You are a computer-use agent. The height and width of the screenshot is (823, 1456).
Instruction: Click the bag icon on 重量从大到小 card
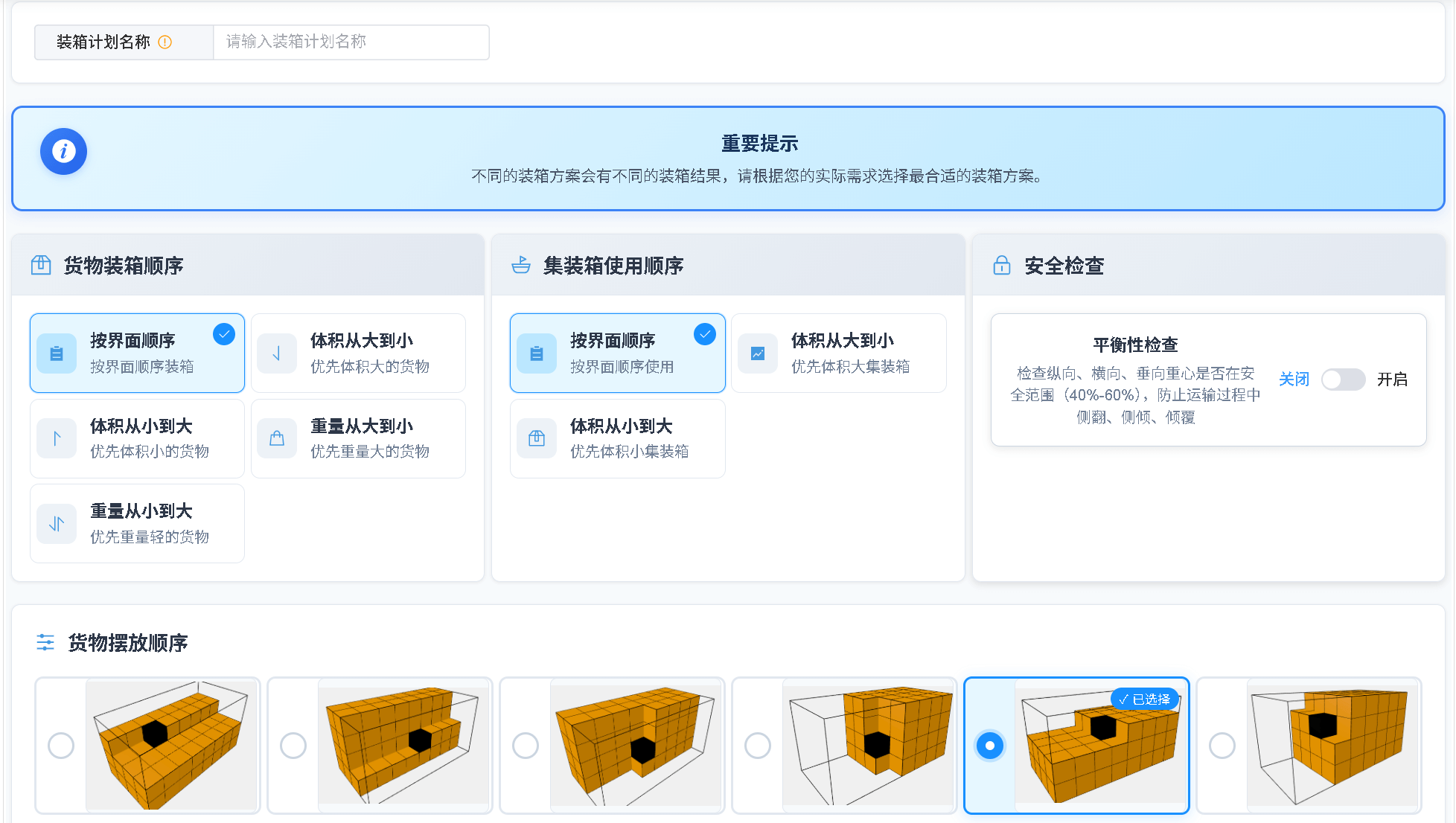point(276,438)
